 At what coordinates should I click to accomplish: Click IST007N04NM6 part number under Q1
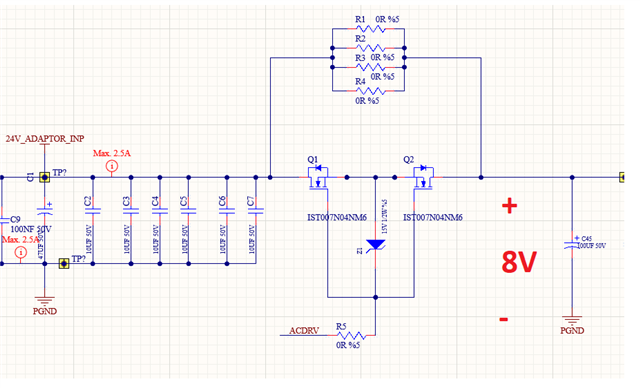pyautogui.click(x=337, y=217)
